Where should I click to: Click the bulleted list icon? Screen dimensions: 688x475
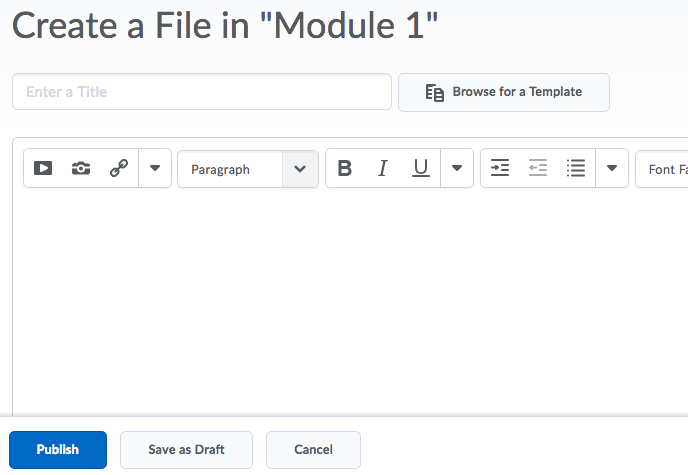(x=576, y=169)
